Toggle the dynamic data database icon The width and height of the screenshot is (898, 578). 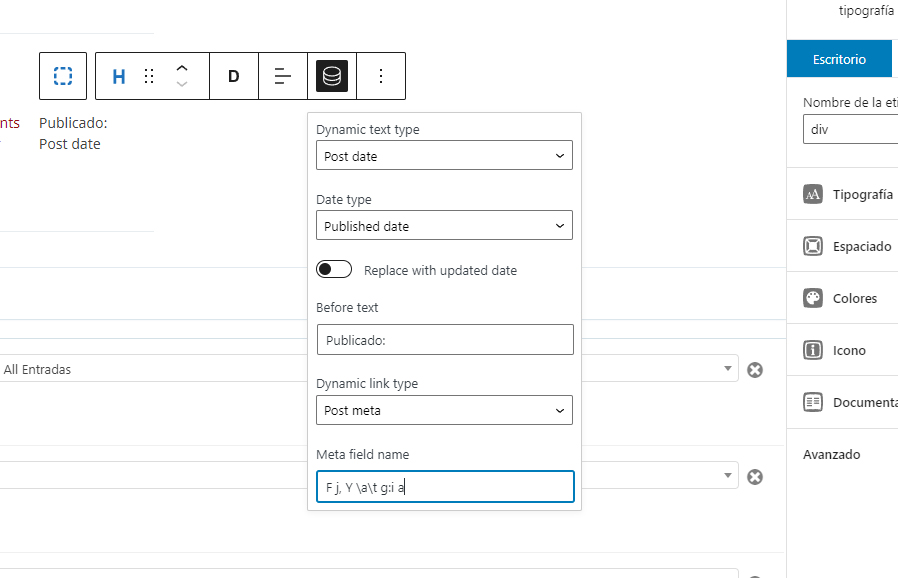(x=332, y=76)
